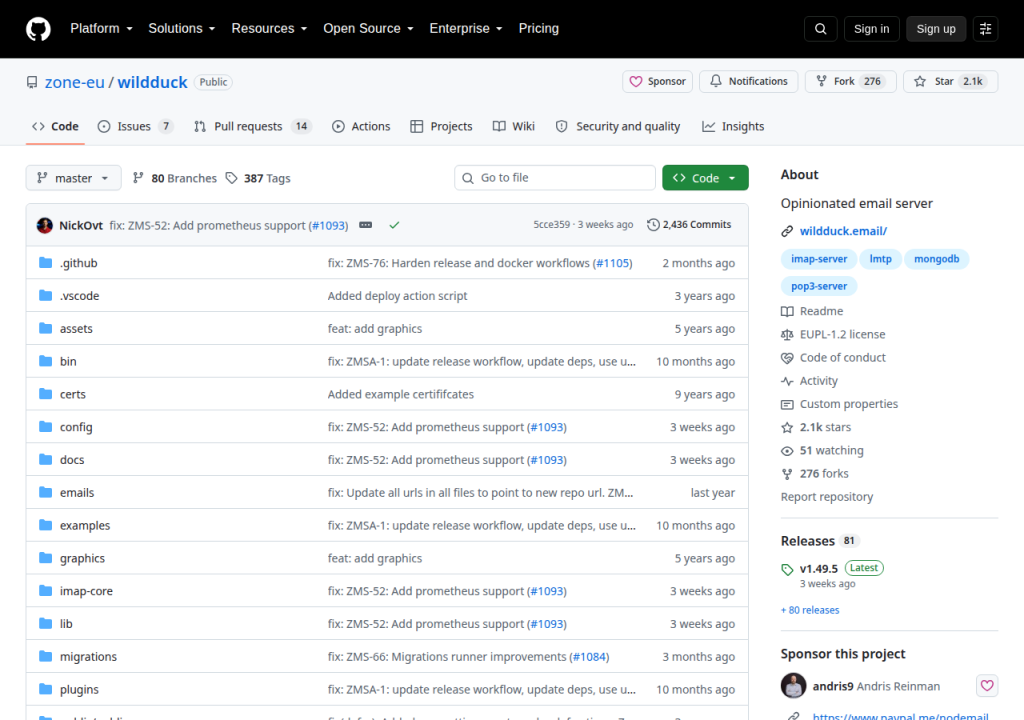Open the GitHub home logo
Image resolution: width=1024 pixels, height=720 pixels.
click(38, 29)
